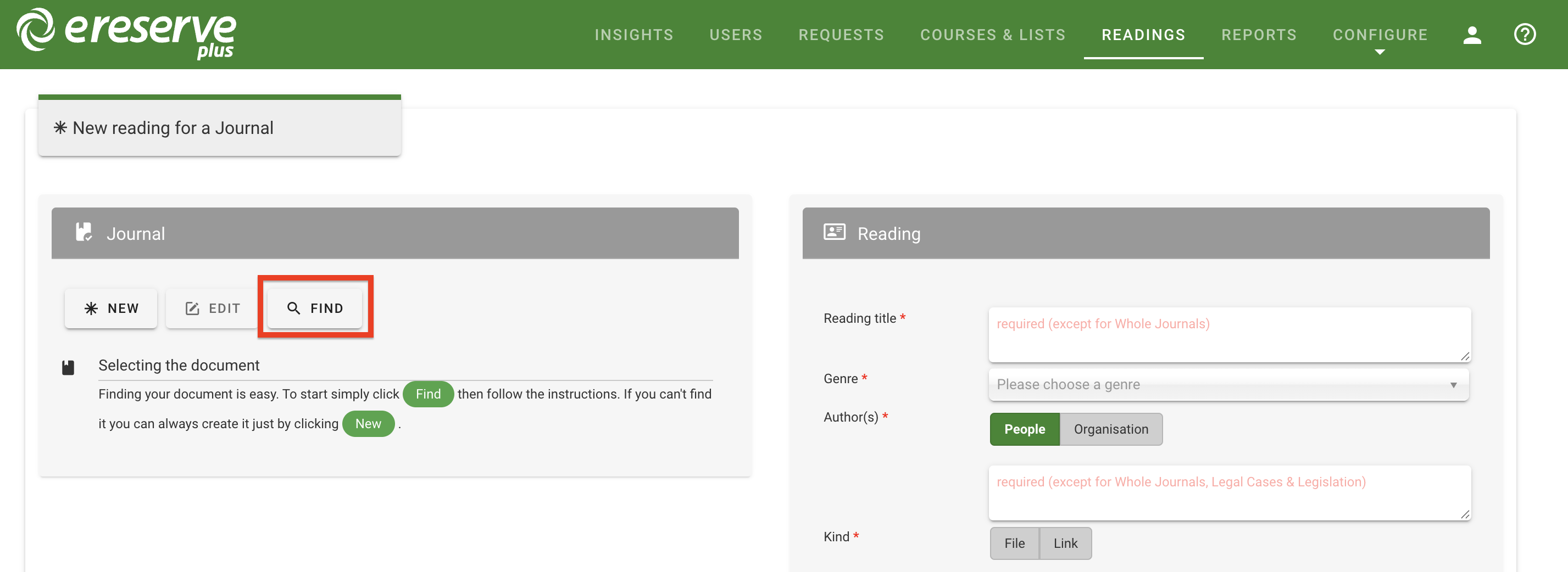1568x572 pixels.
Task: Open the help question mark icon
Action: pos(1525,35)
